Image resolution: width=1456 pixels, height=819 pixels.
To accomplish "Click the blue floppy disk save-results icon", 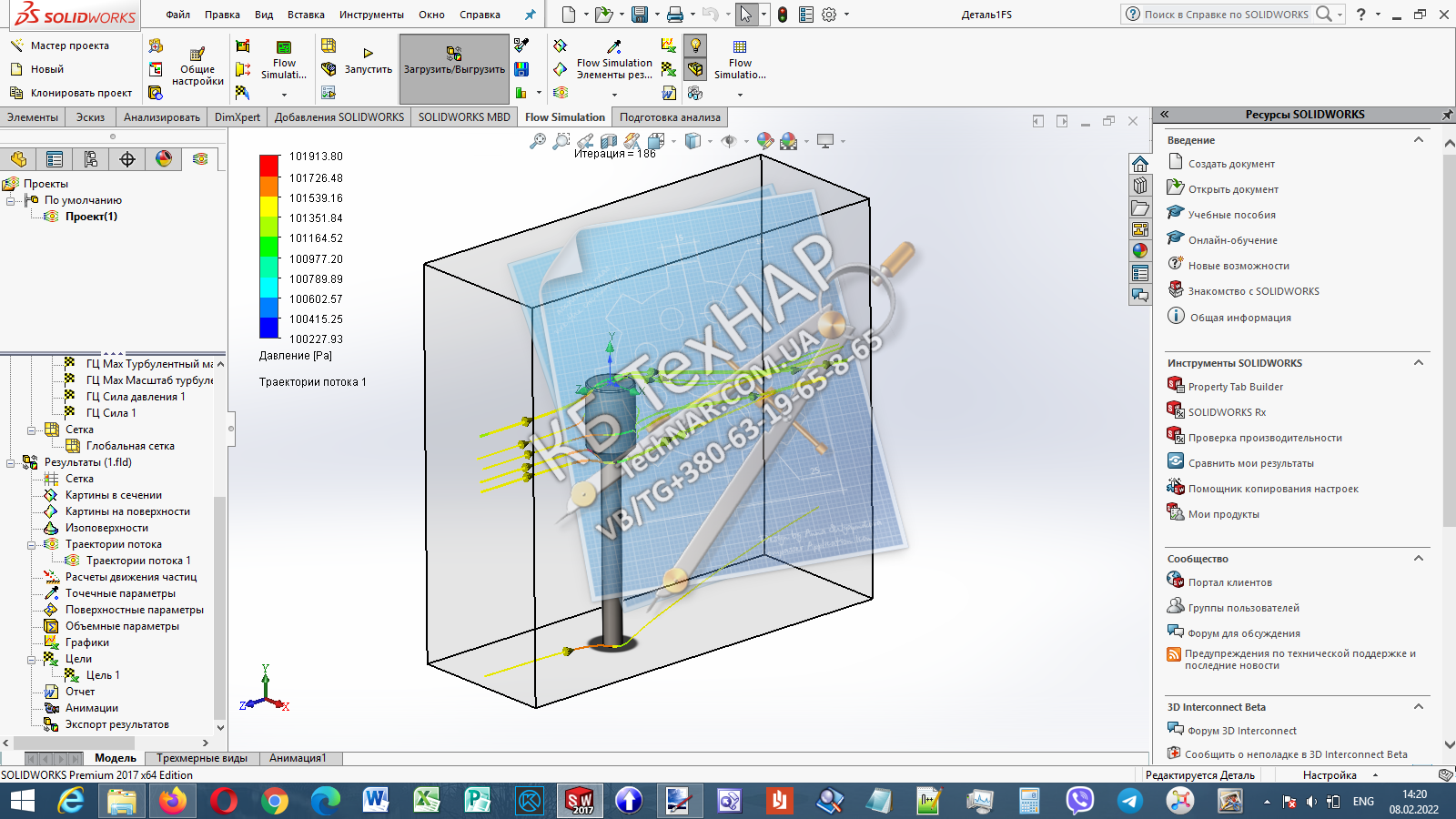I will point(521,69).
